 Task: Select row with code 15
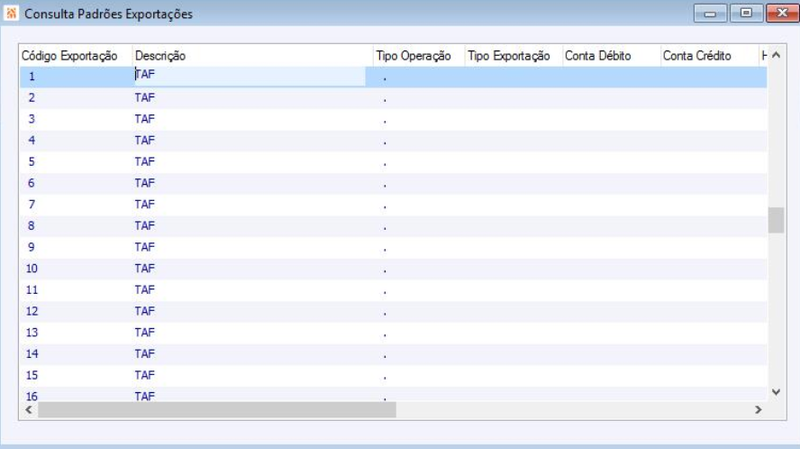coord(393,376)
